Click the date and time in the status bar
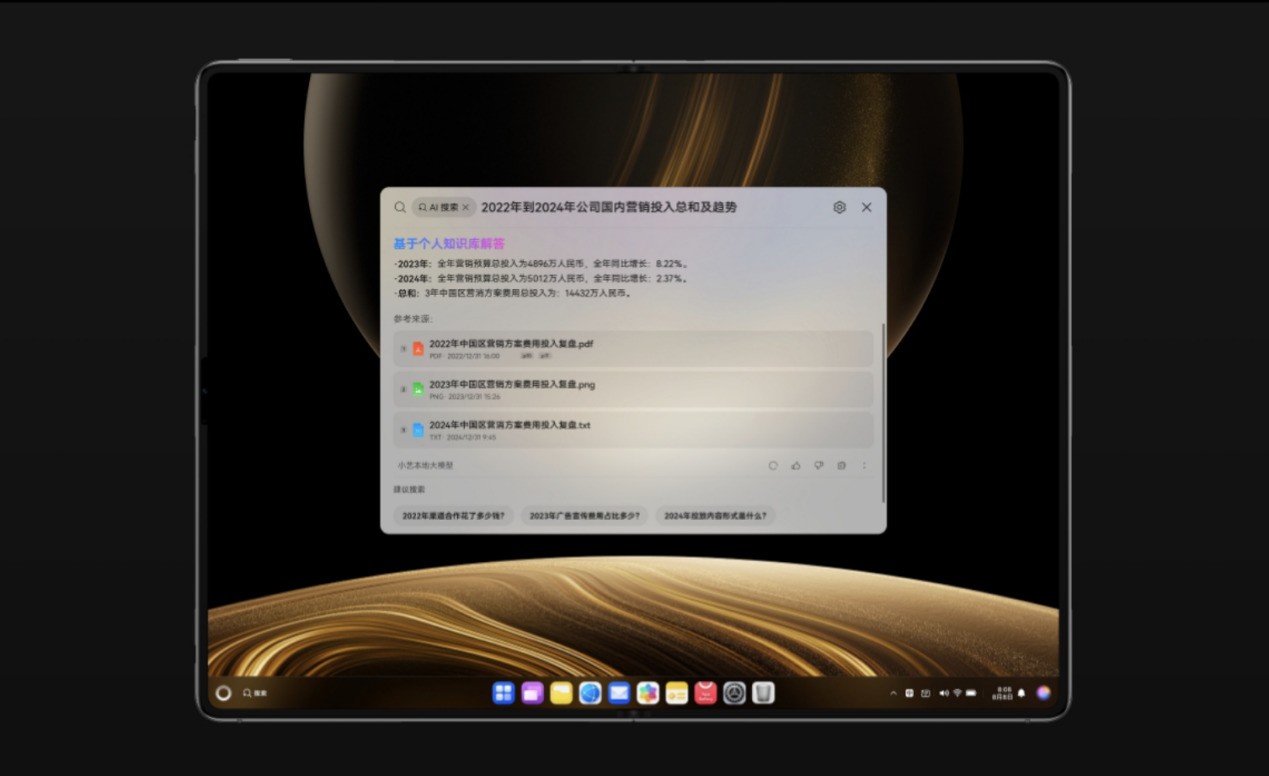The height and width of the screenshot is (776, 1269). pos(1003,692)
